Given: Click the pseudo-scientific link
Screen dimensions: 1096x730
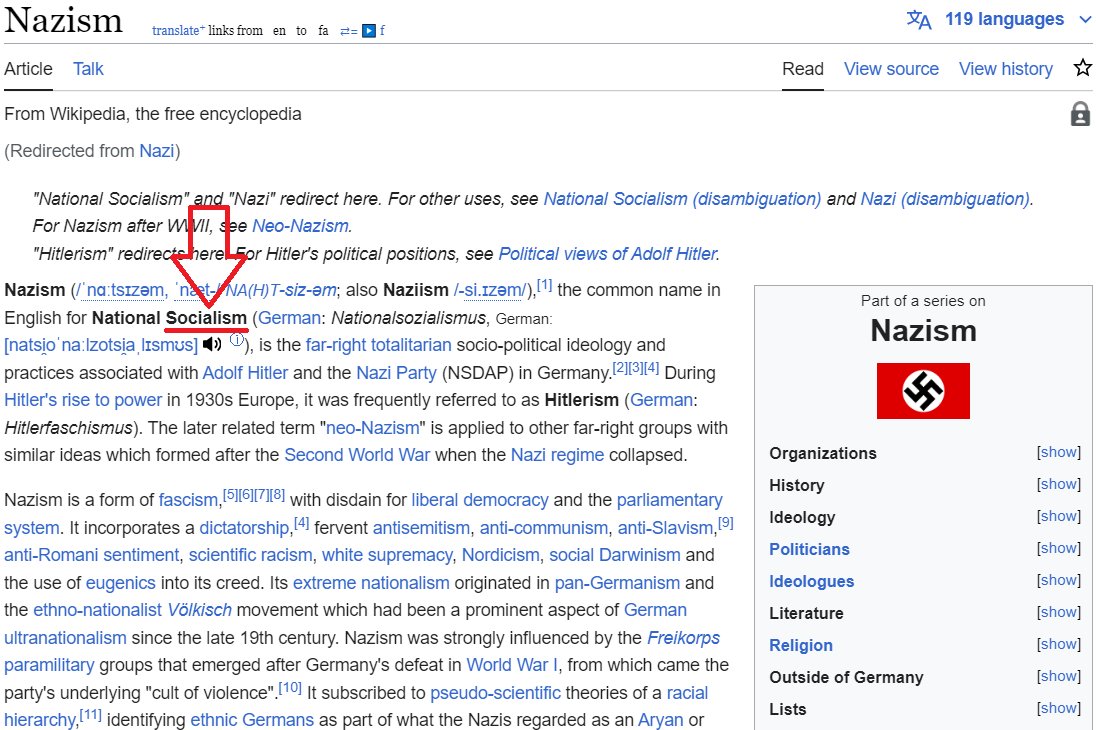Looking at the screenshot, I should pyautogui.click(x=496, y=693).
